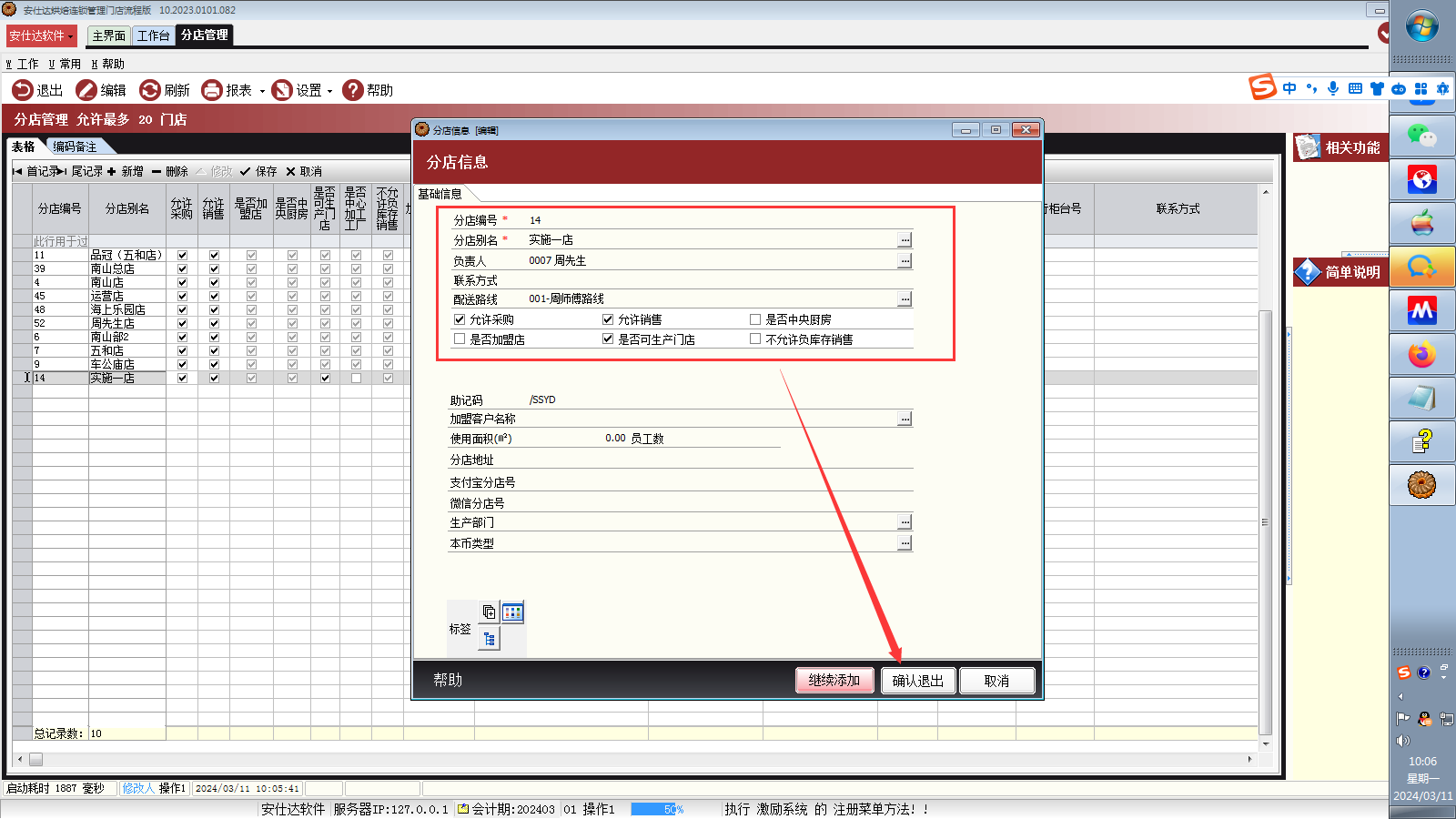Open the 负责人 lookup button

[x=905, y=260]
